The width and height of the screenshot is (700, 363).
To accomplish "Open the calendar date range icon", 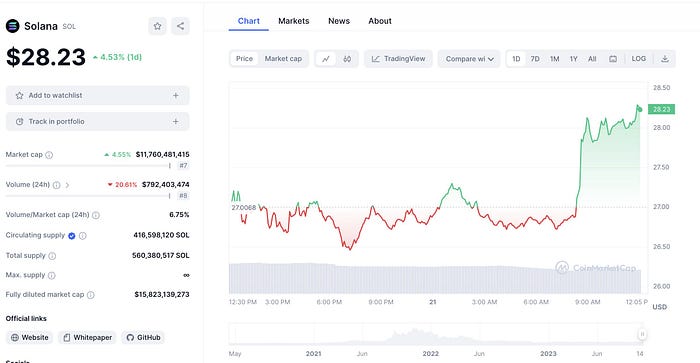I will pos(613,59).
